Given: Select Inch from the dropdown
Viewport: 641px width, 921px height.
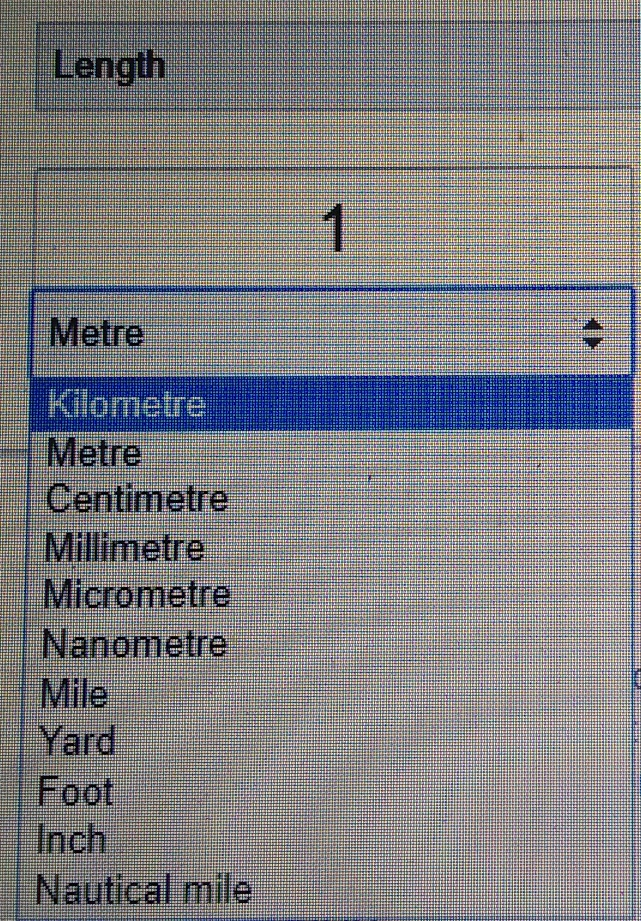Looking at the screenshot, I should tap(70, 837).
